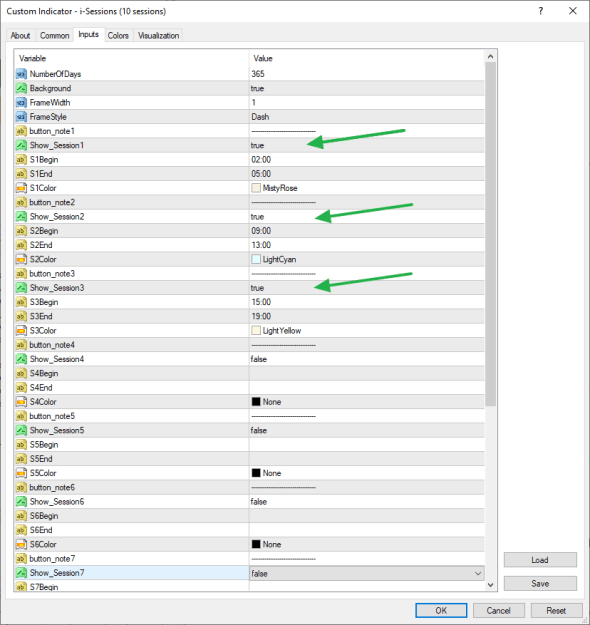Screen dimensions: 590x625
Task: Open the Visualization tab
Action: coord(158,35)
